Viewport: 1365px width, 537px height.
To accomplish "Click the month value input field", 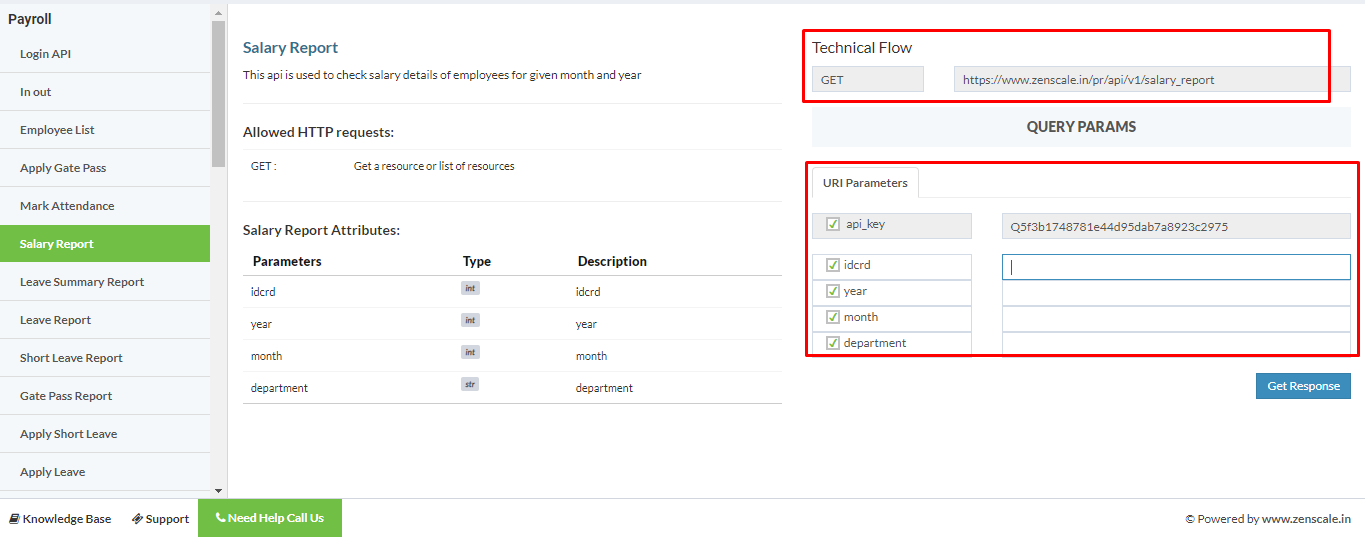I will [1176, 319].
